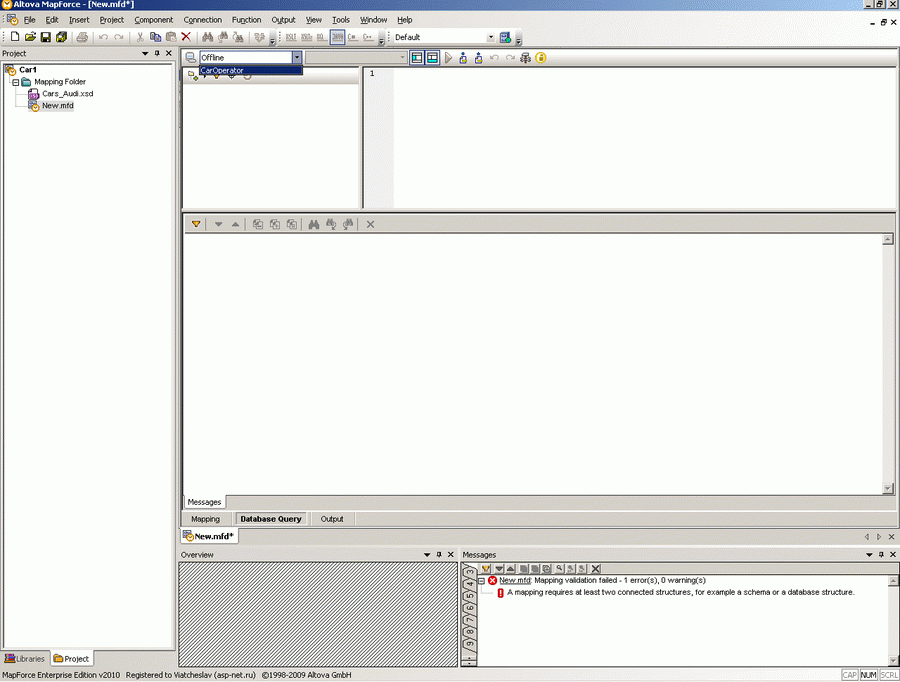Screen dimensions: 900x682
Task: Collapse the Mapping Folder tree node
Action: point(15,83)
